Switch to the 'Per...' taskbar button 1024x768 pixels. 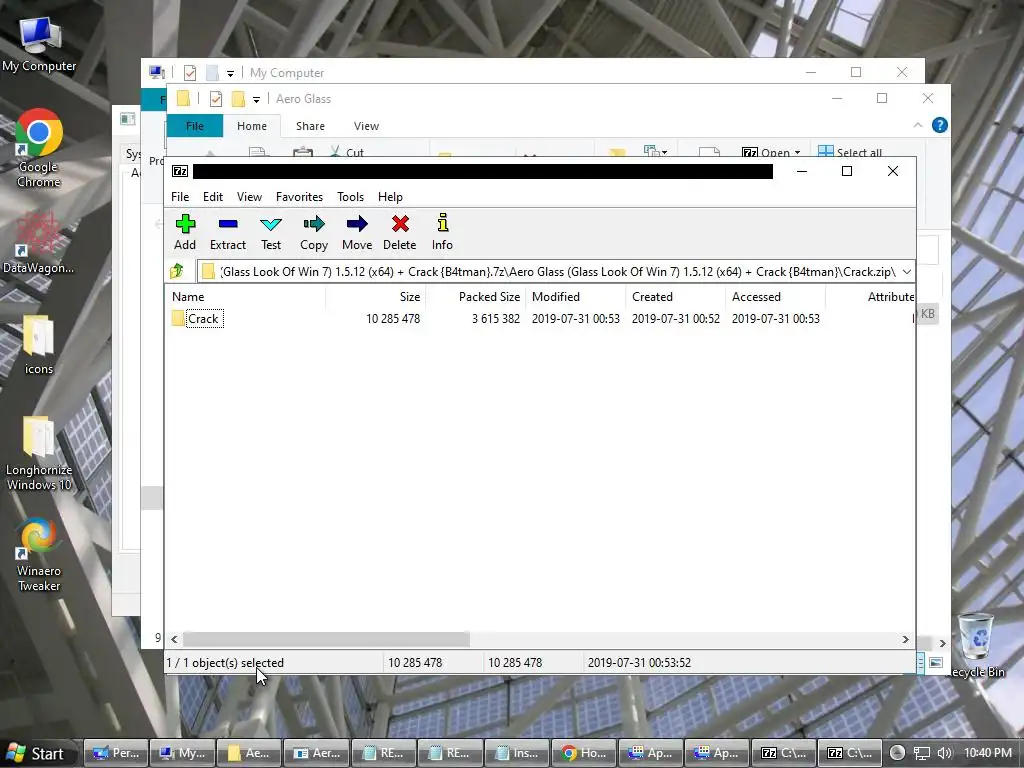[x=116, y=753]
